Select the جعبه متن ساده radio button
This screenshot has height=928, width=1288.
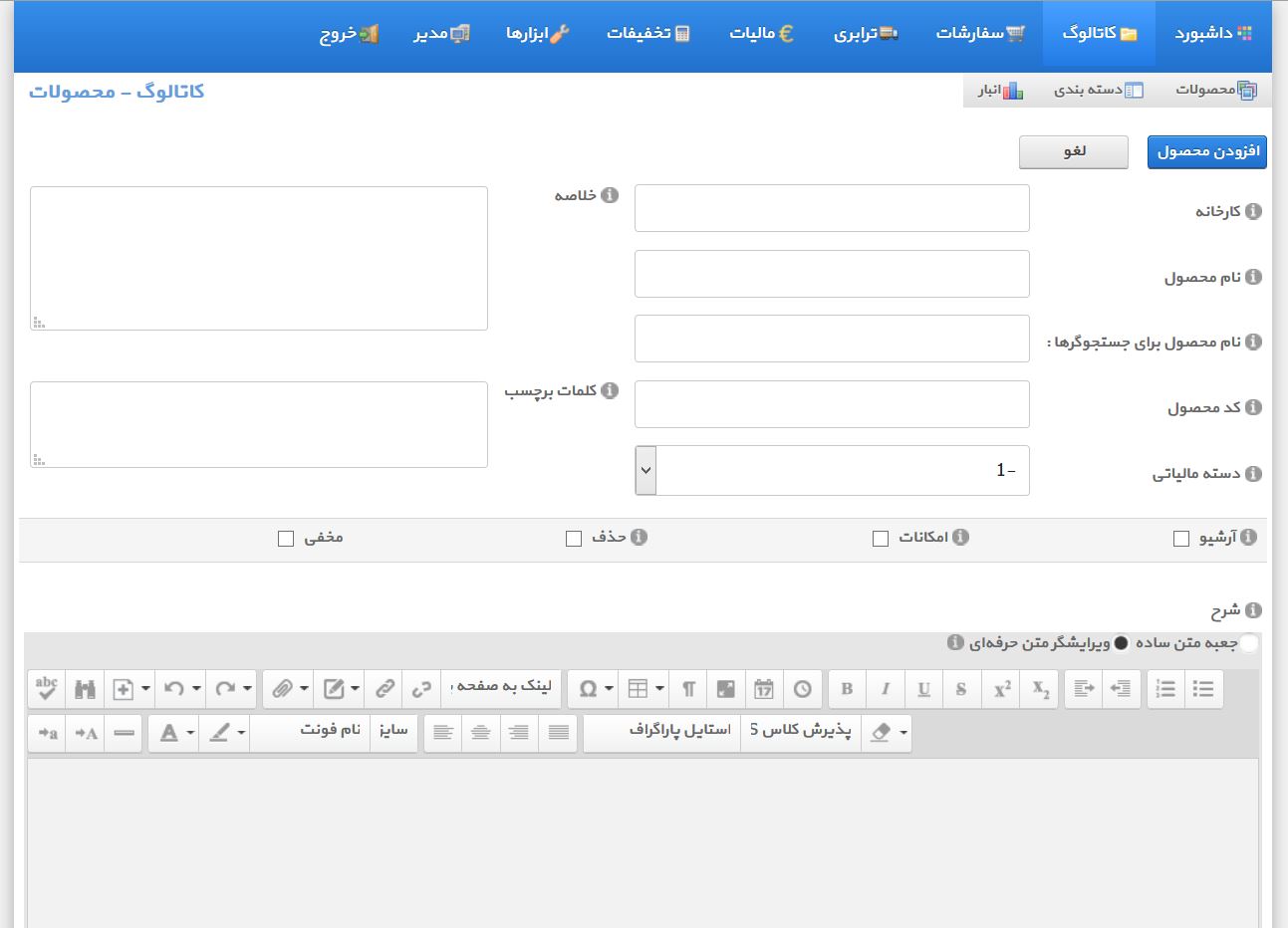coord(1249,643)
